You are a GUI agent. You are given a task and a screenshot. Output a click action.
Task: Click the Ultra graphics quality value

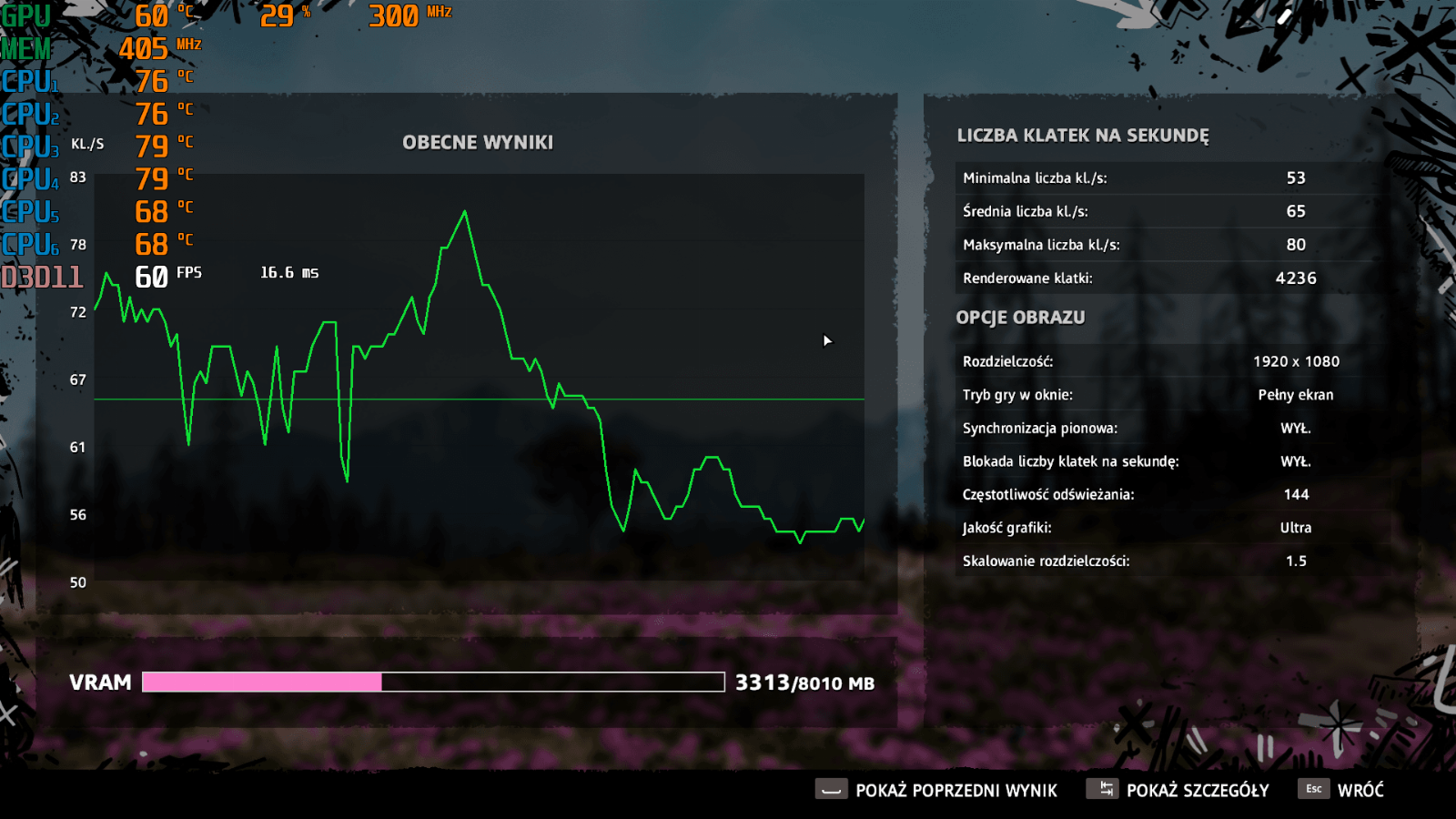(x=1296, y=528)
